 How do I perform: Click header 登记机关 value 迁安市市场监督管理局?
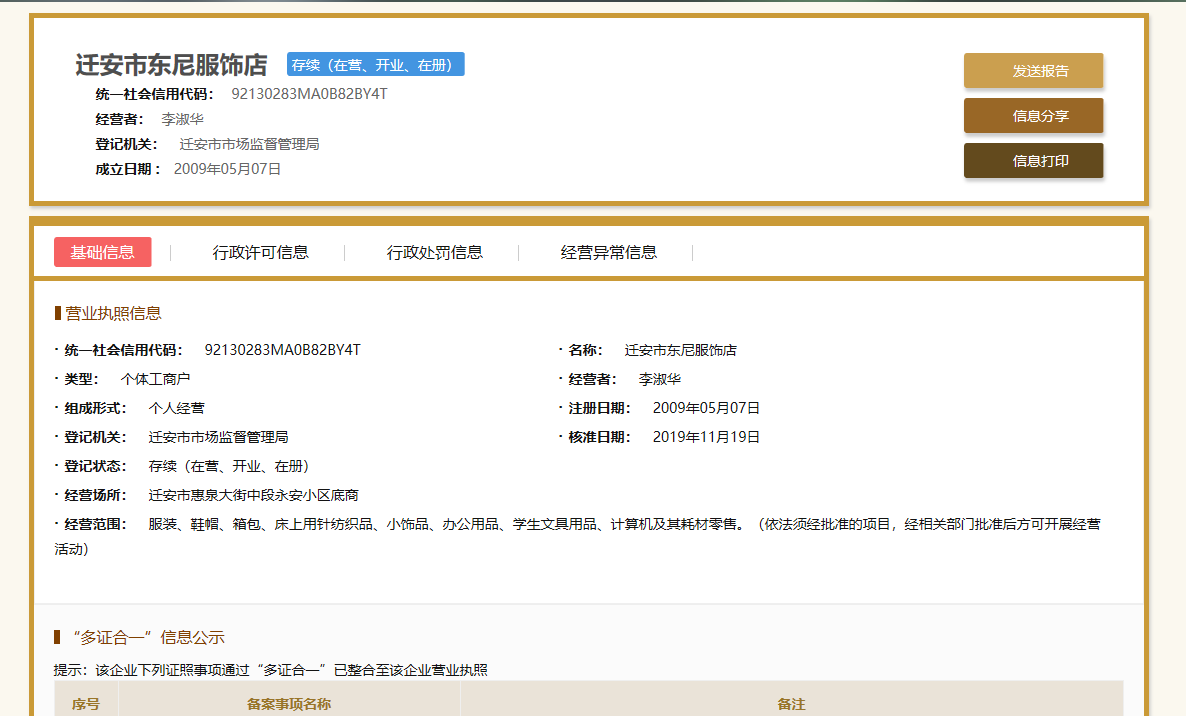(249, 144)
